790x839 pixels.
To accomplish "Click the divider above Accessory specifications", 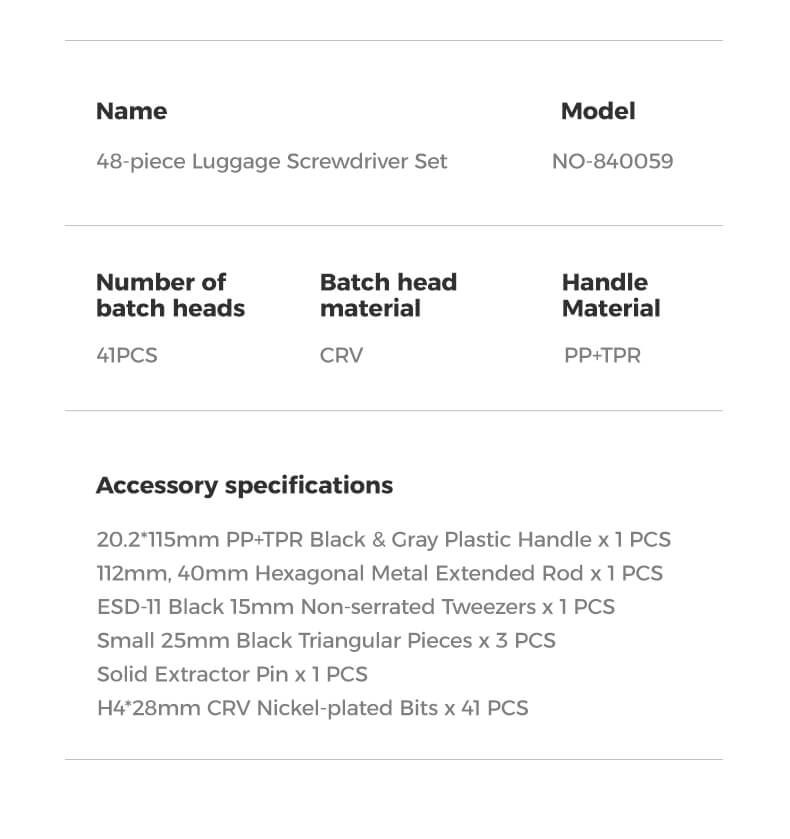I will [x=393, y=411].
